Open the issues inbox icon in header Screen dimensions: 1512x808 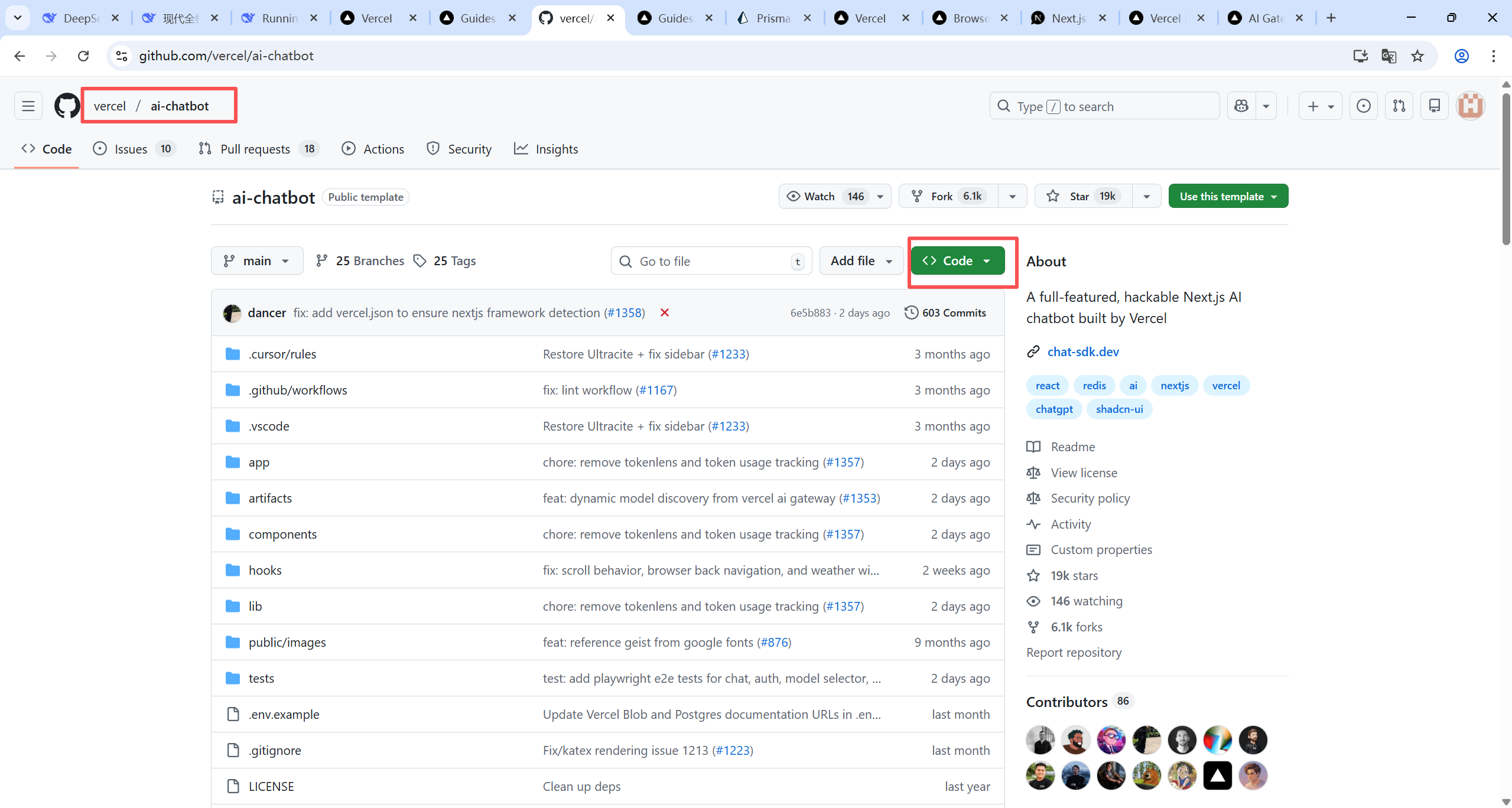click(x=1364, y=106)
